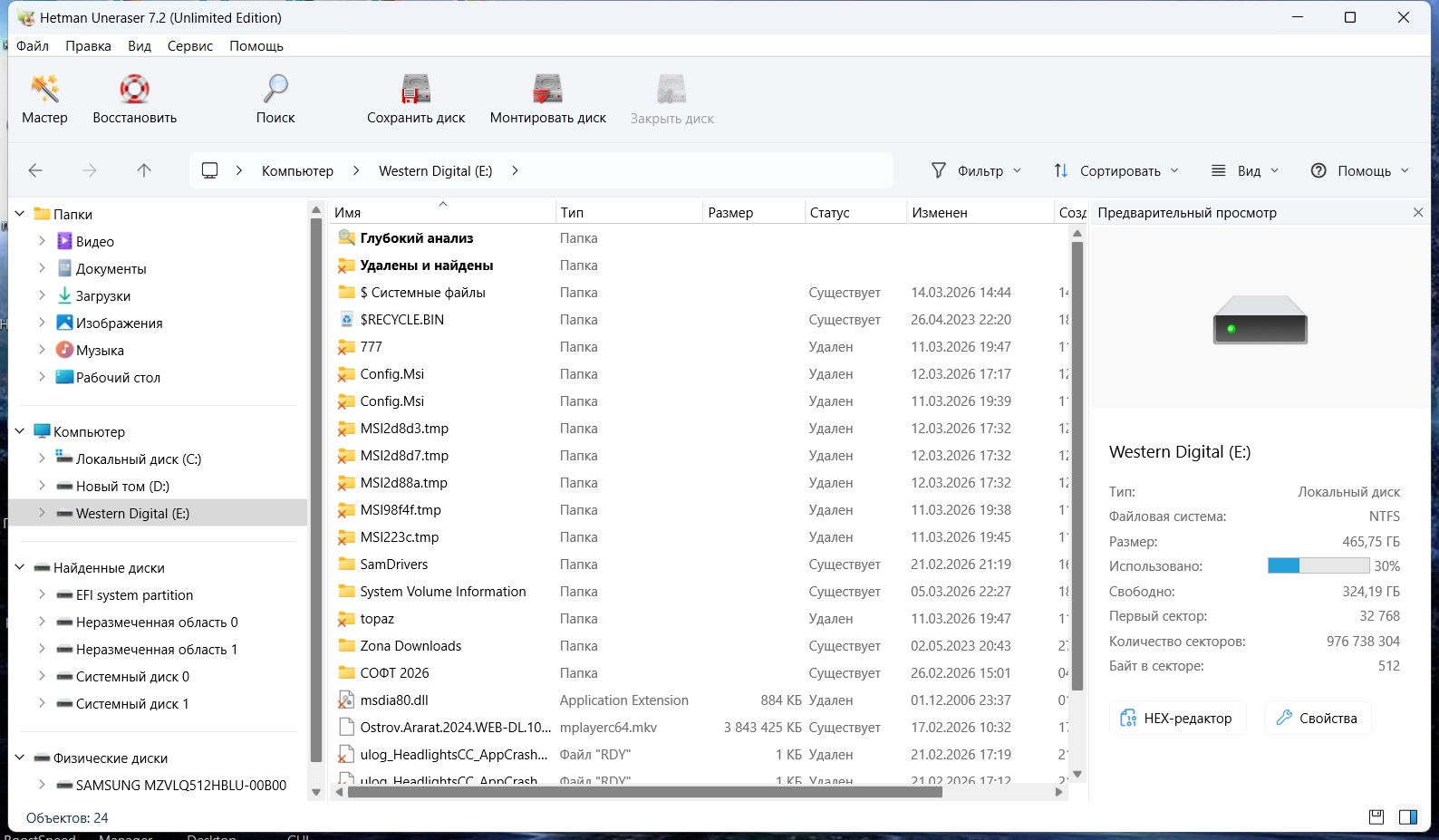This screenshot has width=1439, height=840.
Task: Open the Правка menu
Action: coord(88,46)
